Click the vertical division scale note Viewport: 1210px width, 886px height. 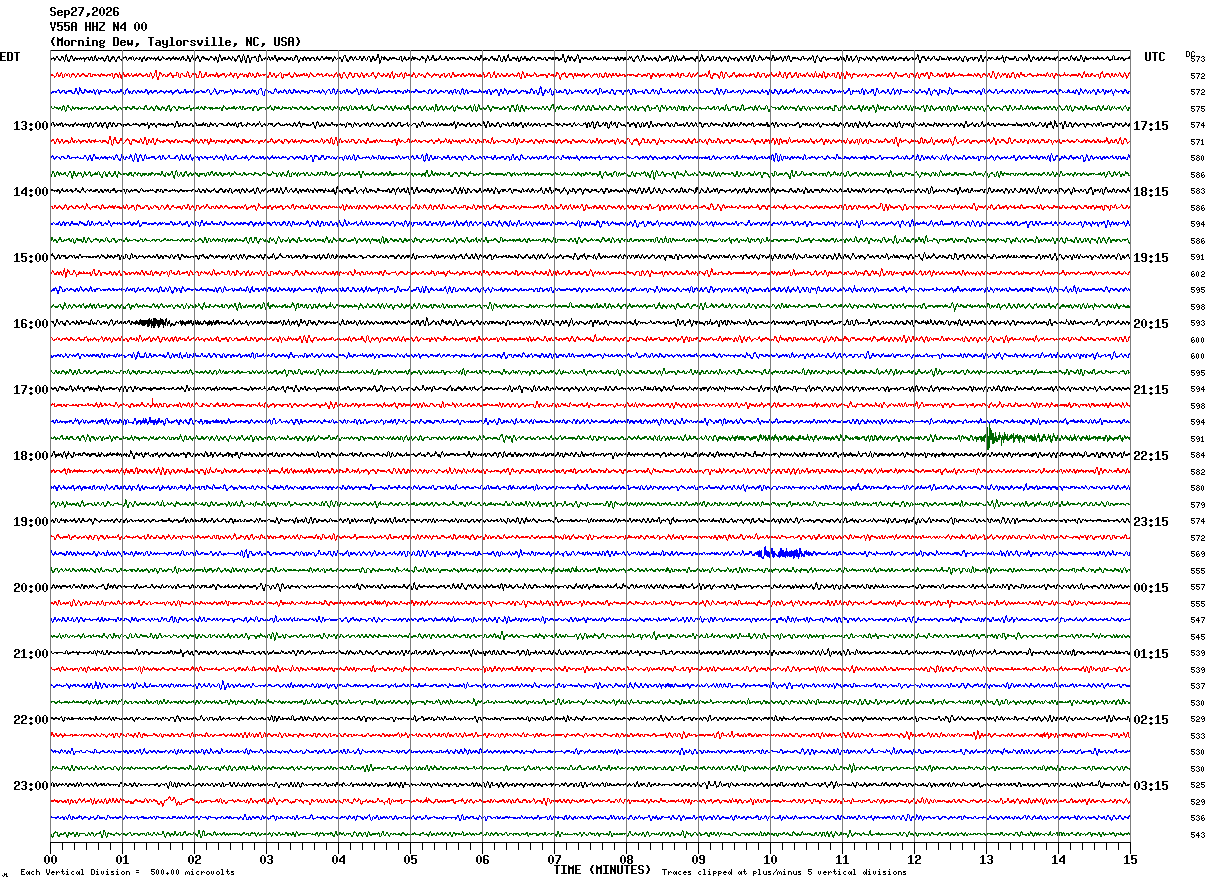click(127, 872)
